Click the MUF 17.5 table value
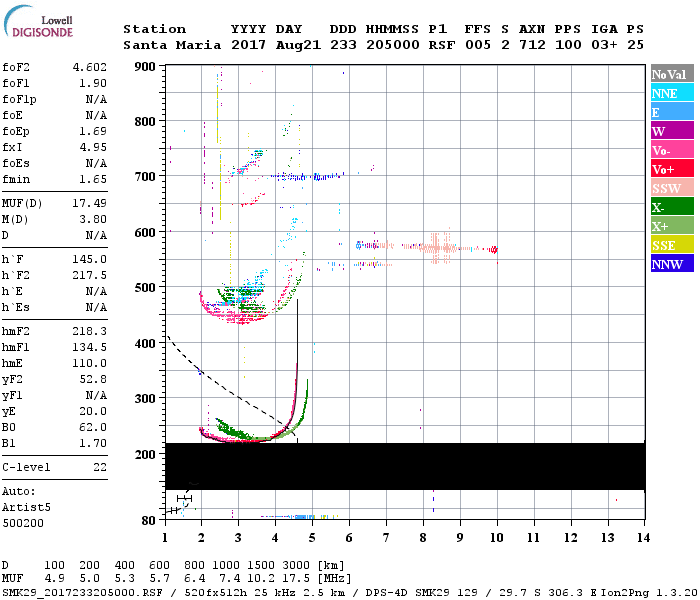This screenshot has height=600, width=700. 296,579
